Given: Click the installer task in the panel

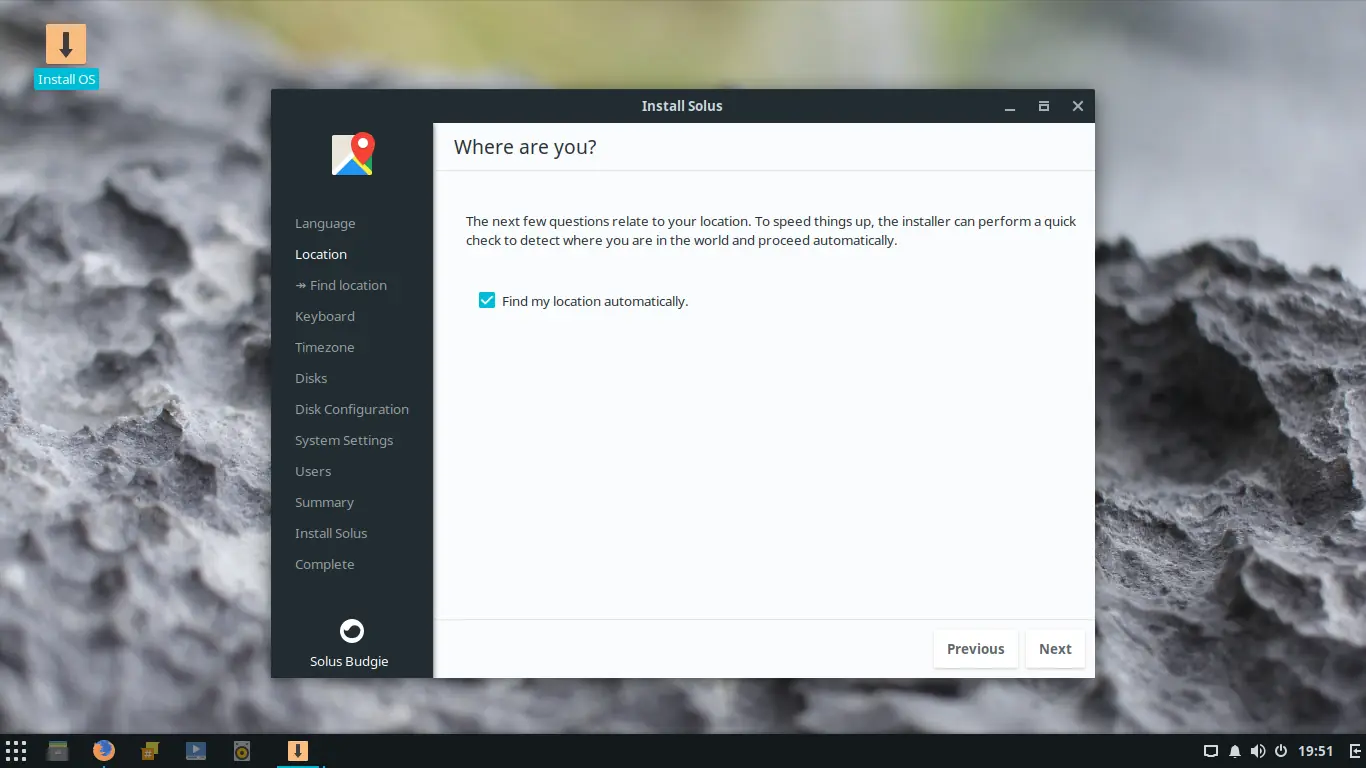Looking at the screenshot, I should (298, 751).
